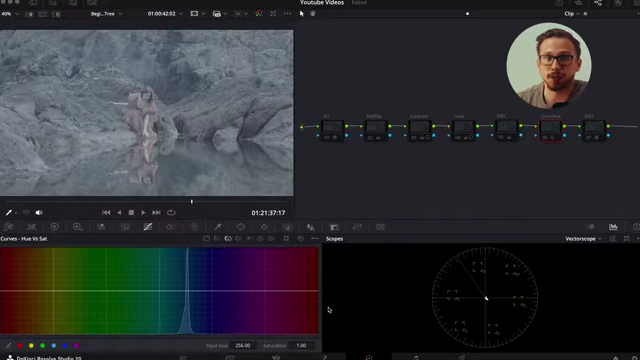640x360 pixels.
Task: Jump to the first frame
Action: click(106, 213)
